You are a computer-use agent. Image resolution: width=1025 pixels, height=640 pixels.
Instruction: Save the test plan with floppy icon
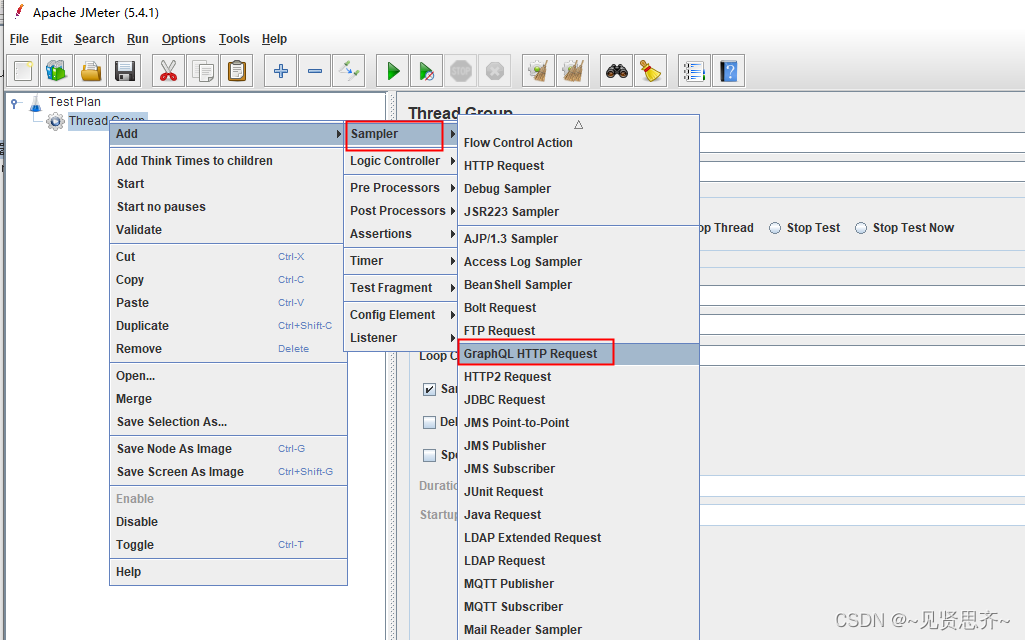click(125, 71)
